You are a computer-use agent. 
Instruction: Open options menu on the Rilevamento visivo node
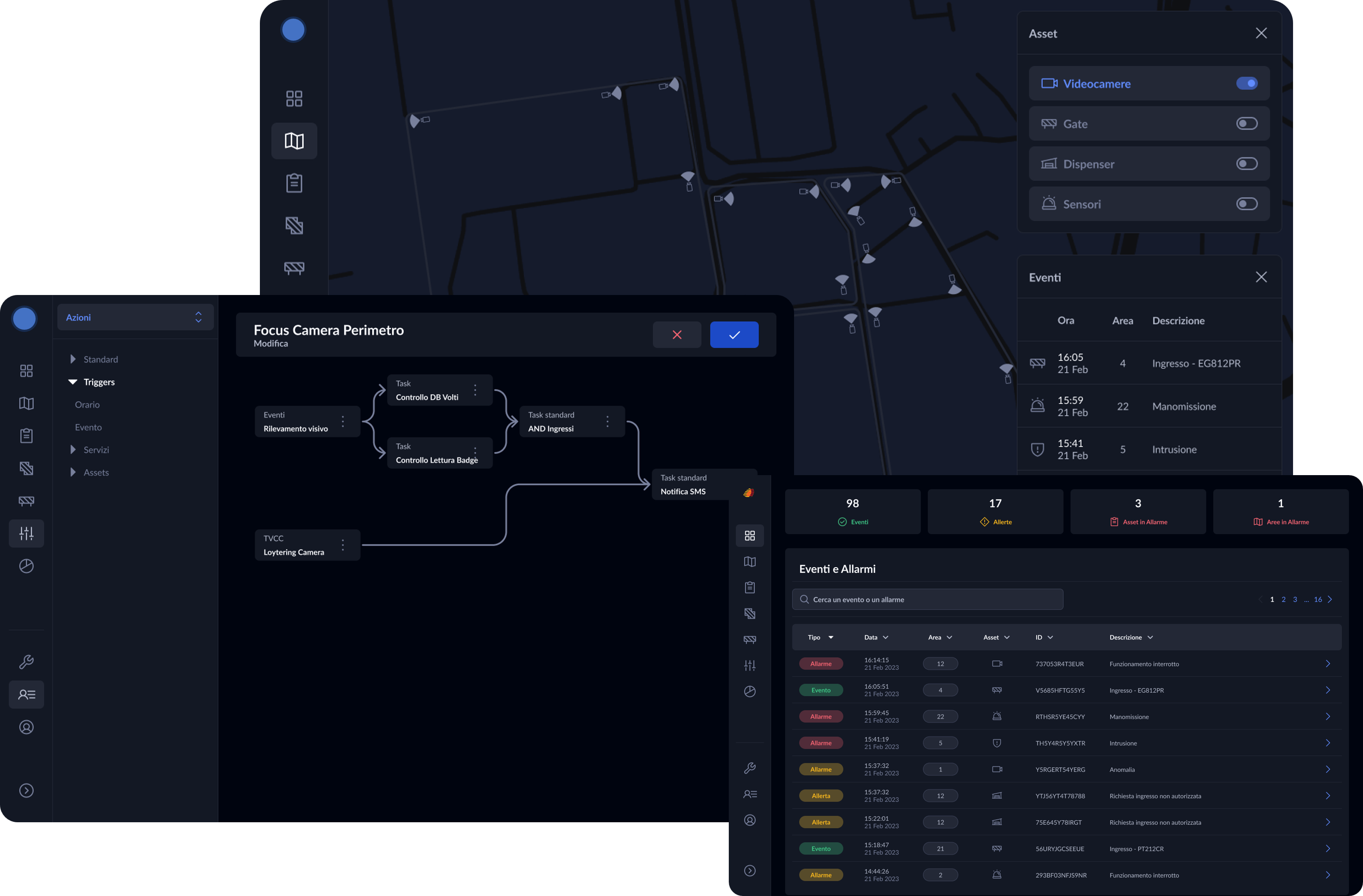point(343,421)
